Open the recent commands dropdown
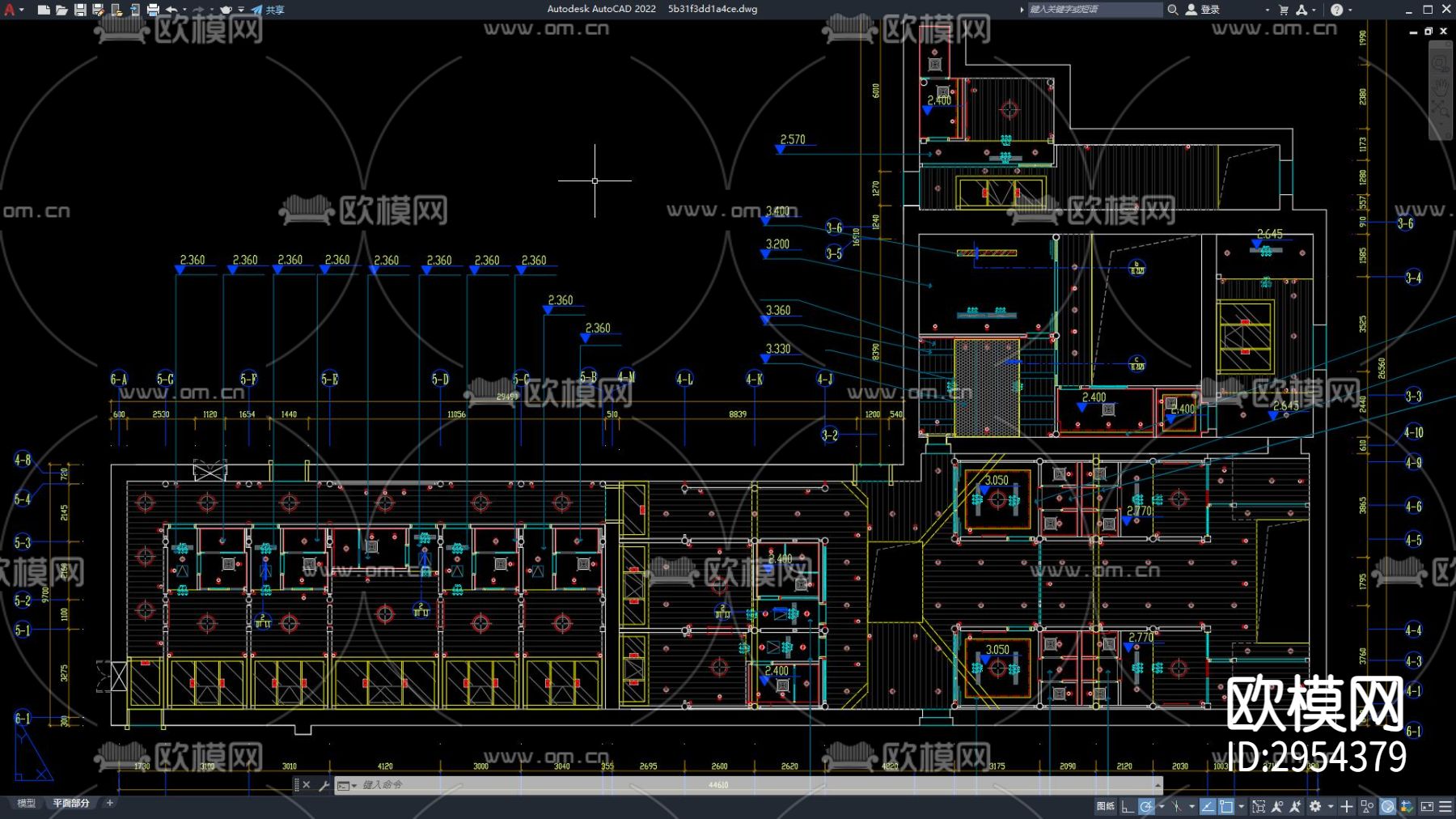The image size is (1456, 819). coord(347,785)
